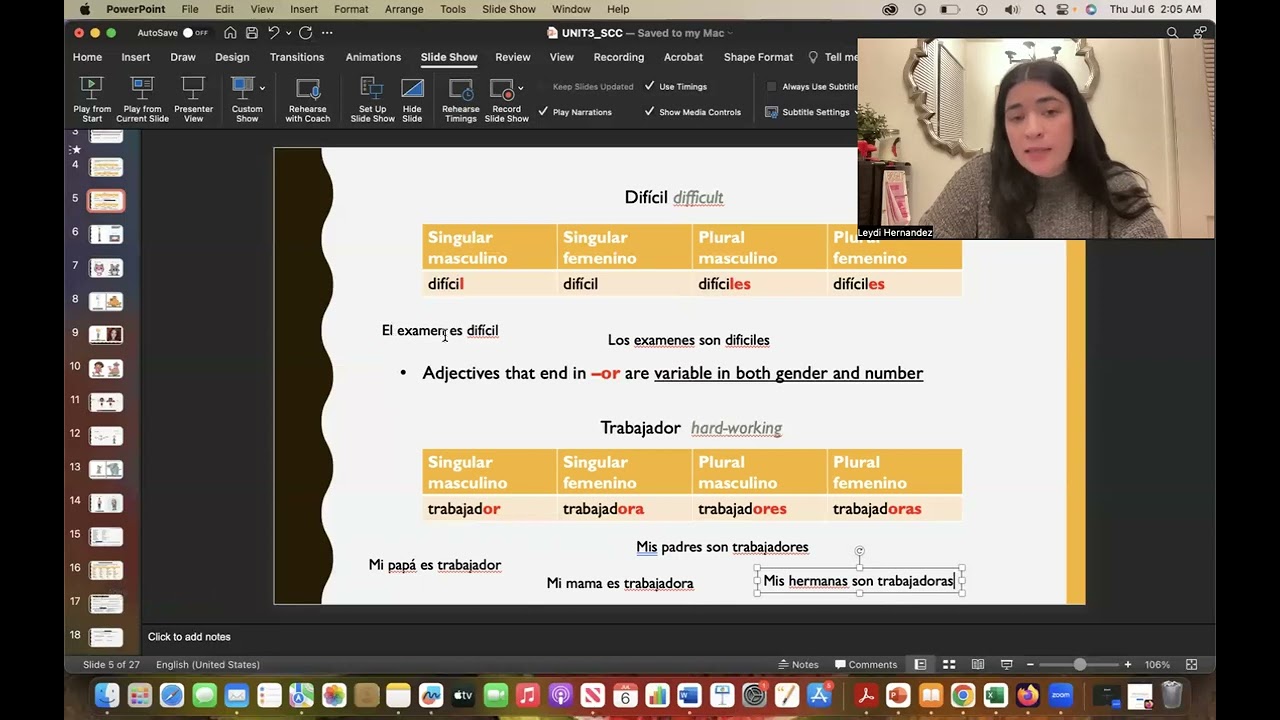Open the Arrange menu in menu bar

click(x=404, y=9)
